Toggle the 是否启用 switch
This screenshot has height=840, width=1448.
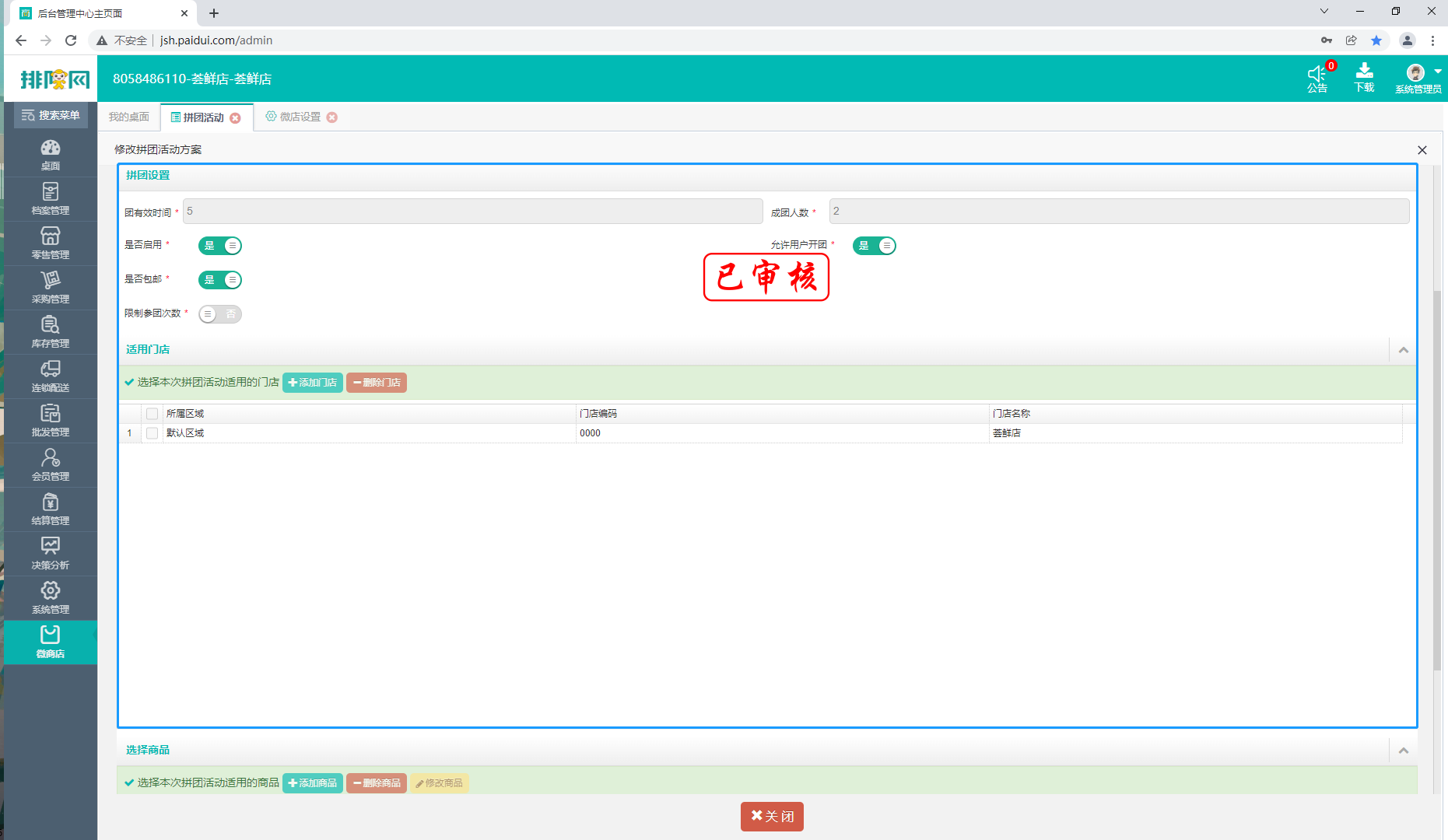(x=220, y=246)
